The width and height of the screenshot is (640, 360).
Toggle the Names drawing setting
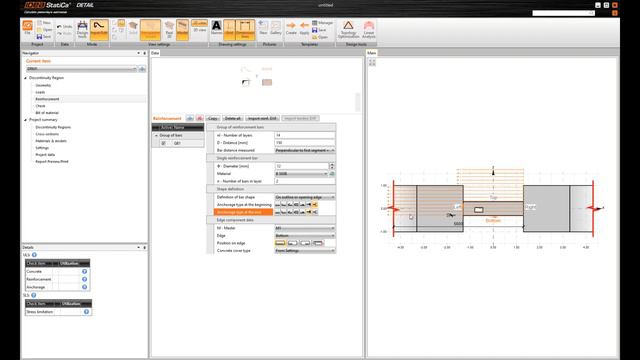[x=216, y=28]
